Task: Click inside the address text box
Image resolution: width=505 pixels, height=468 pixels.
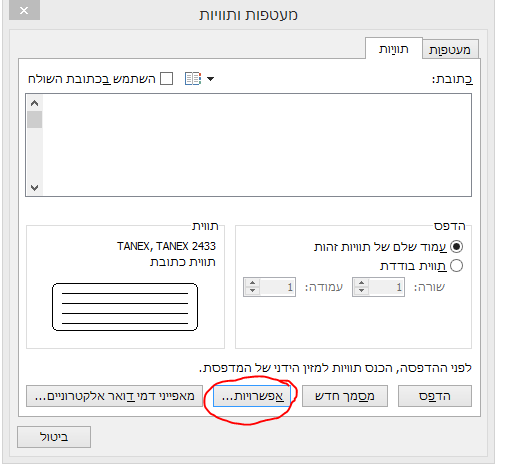Action: point(257,145)
